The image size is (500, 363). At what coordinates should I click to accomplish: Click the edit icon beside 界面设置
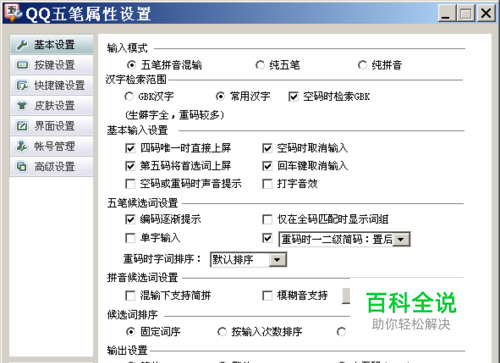pos(22,126)
